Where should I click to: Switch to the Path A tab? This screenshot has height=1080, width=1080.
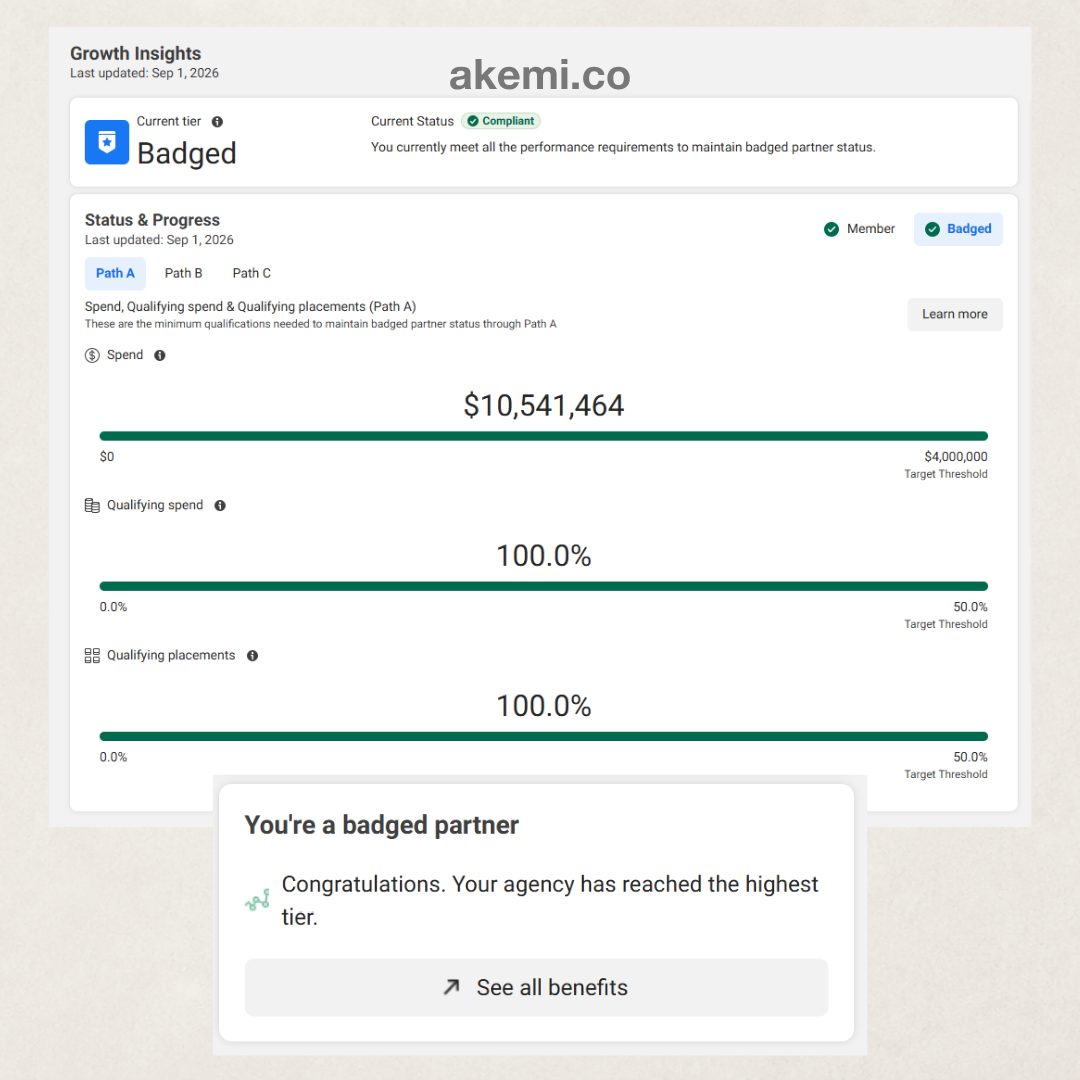click(115, 273)
